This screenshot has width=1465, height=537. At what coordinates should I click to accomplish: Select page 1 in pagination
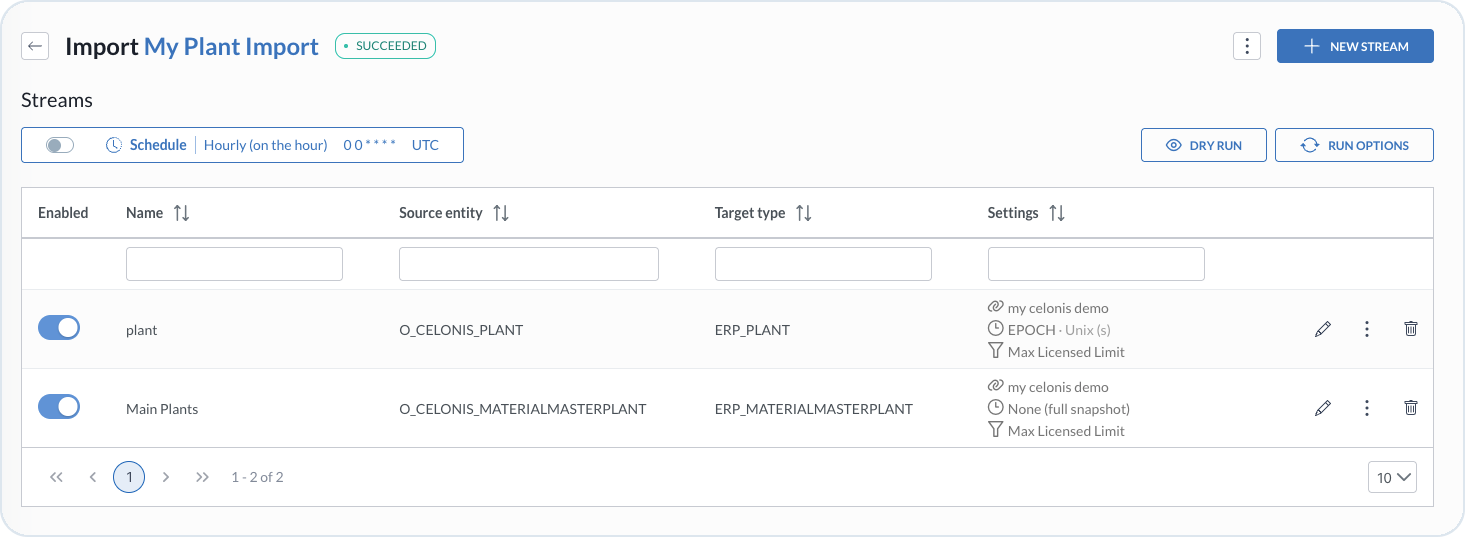[129, 477]
